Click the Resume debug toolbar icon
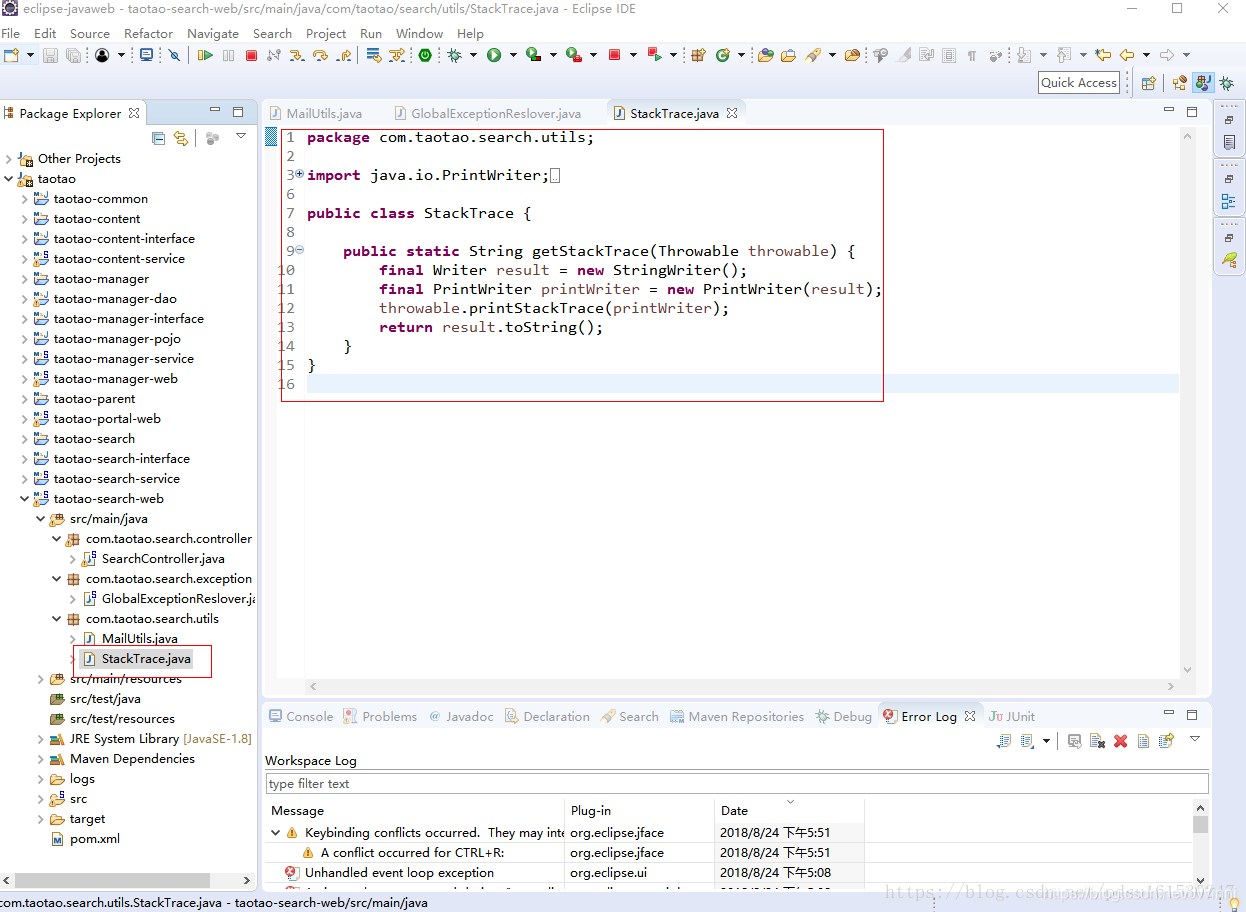 click(205, 55)
